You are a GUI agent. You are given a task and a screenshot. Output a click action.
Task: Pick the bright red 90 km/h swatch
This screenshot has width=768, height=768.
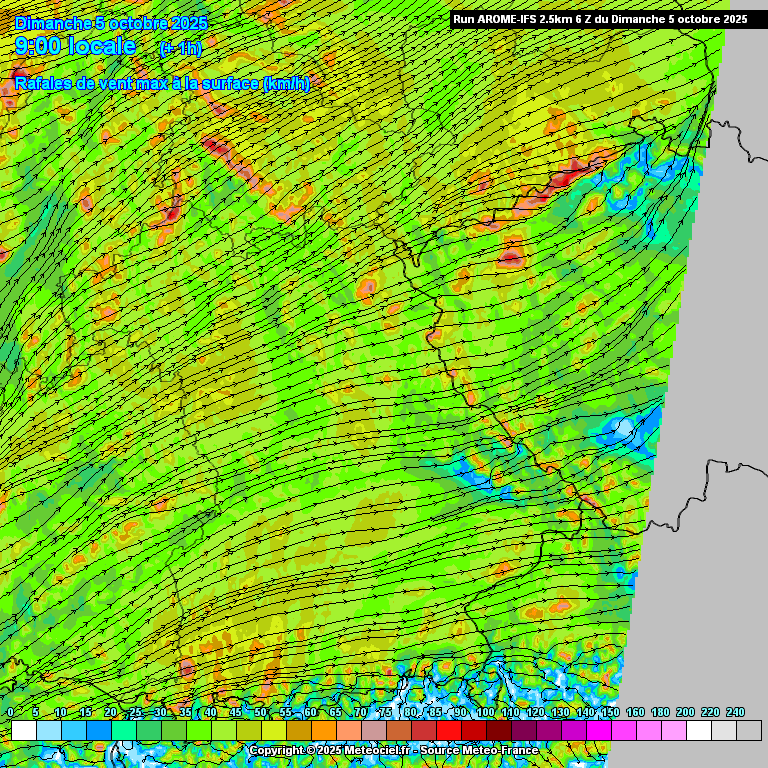473,731
